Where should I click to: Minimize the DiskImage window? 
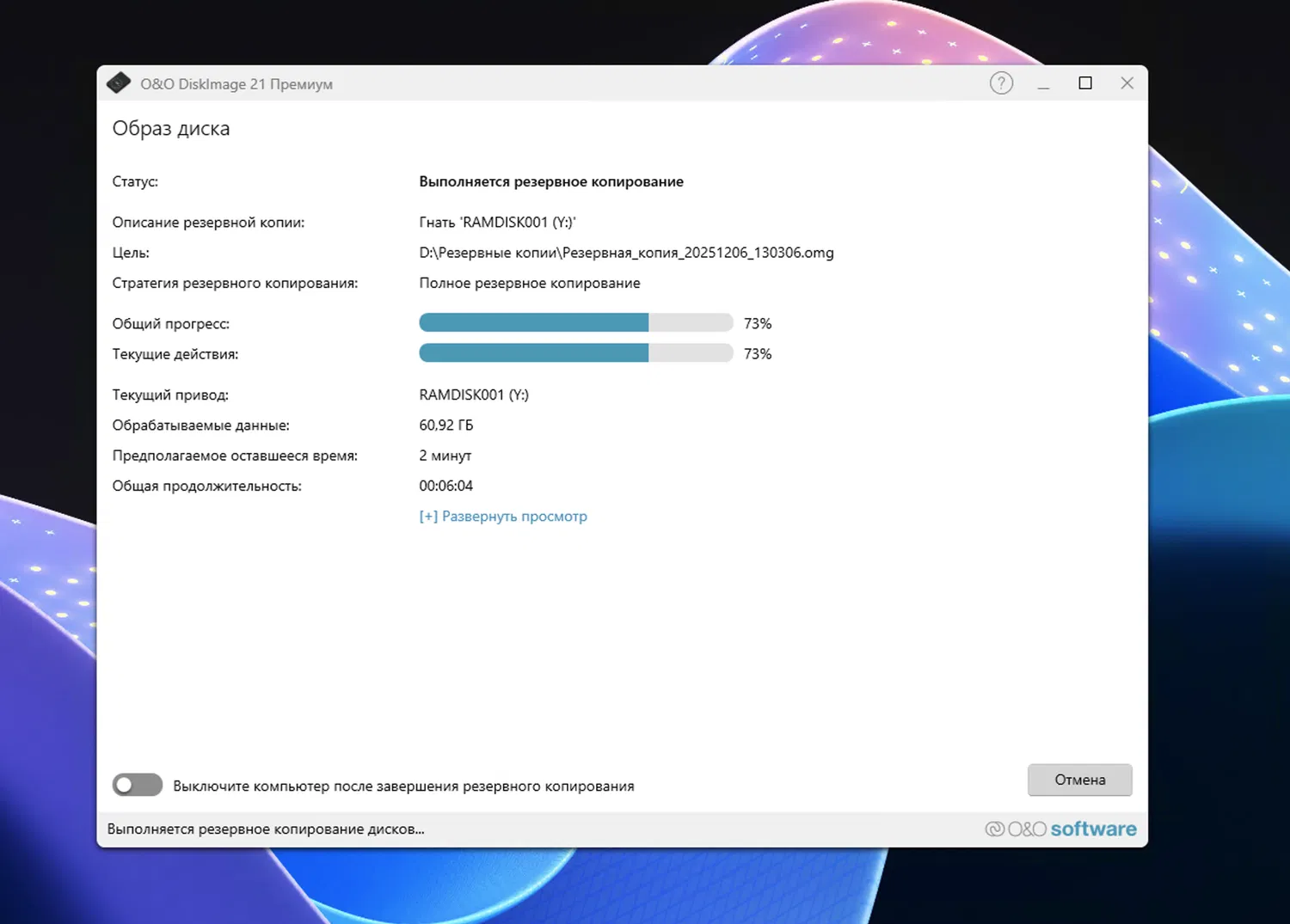[1043, 83]
